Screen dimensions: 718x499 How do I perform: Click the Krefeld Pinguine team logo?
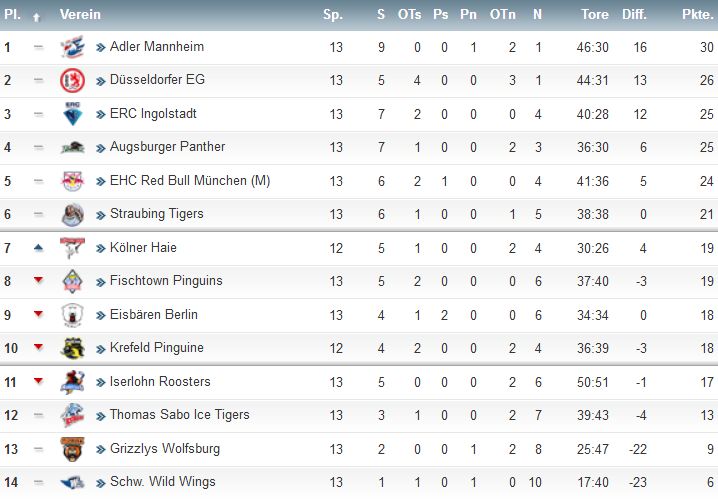(x=72, y=348)
